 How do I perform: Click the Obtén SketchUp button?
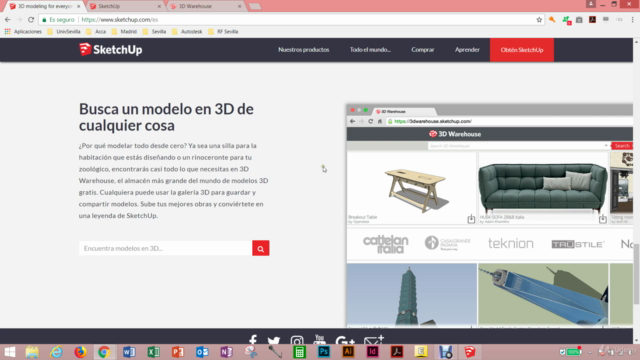[x=522, y=50]
